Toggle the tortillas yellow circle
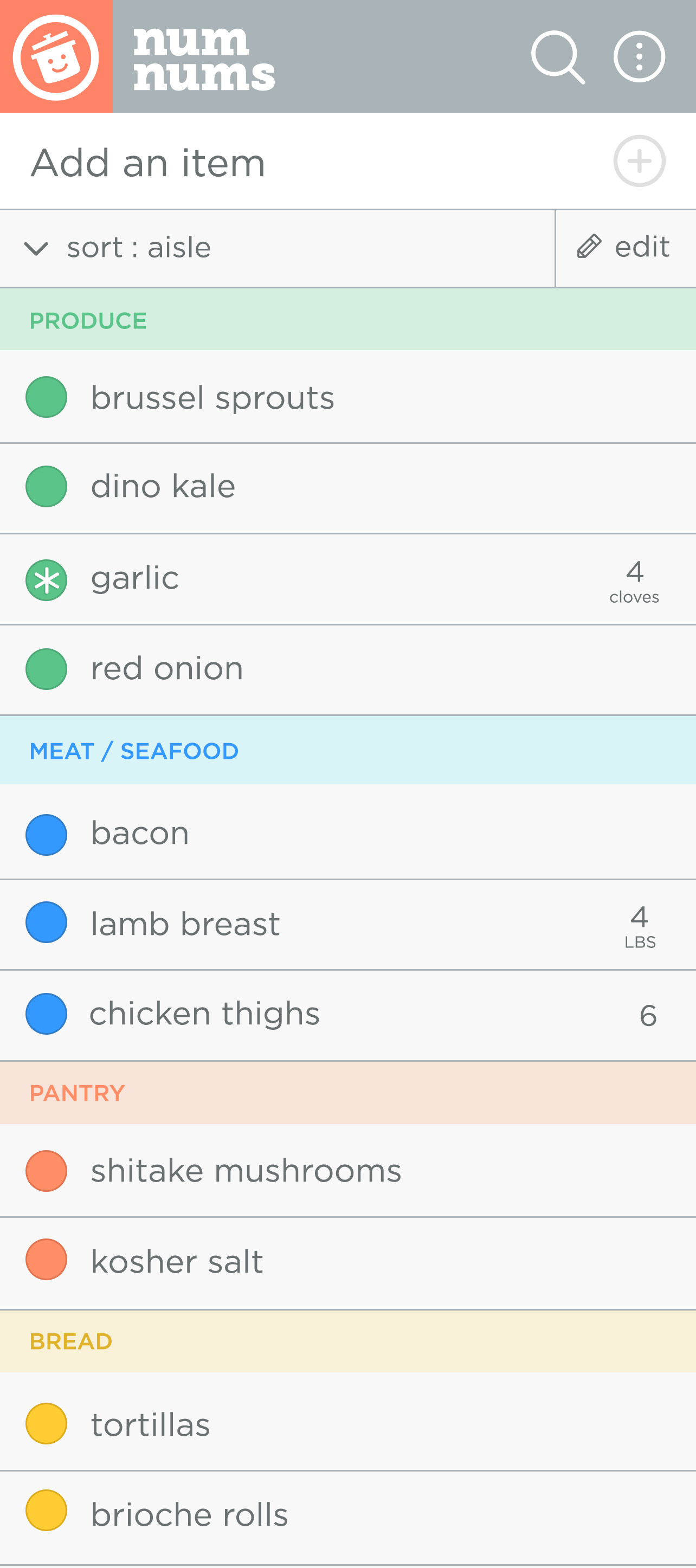696x1568 pixels. (x=46, y=1424)
